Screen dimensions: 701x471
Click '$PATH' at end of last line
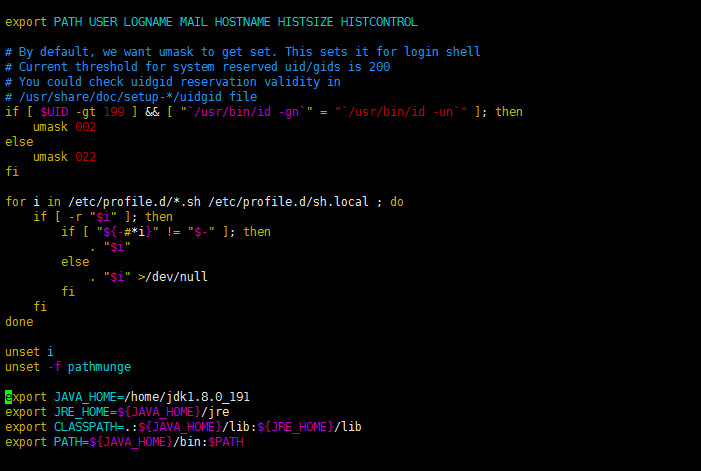(x=226, y=442)
